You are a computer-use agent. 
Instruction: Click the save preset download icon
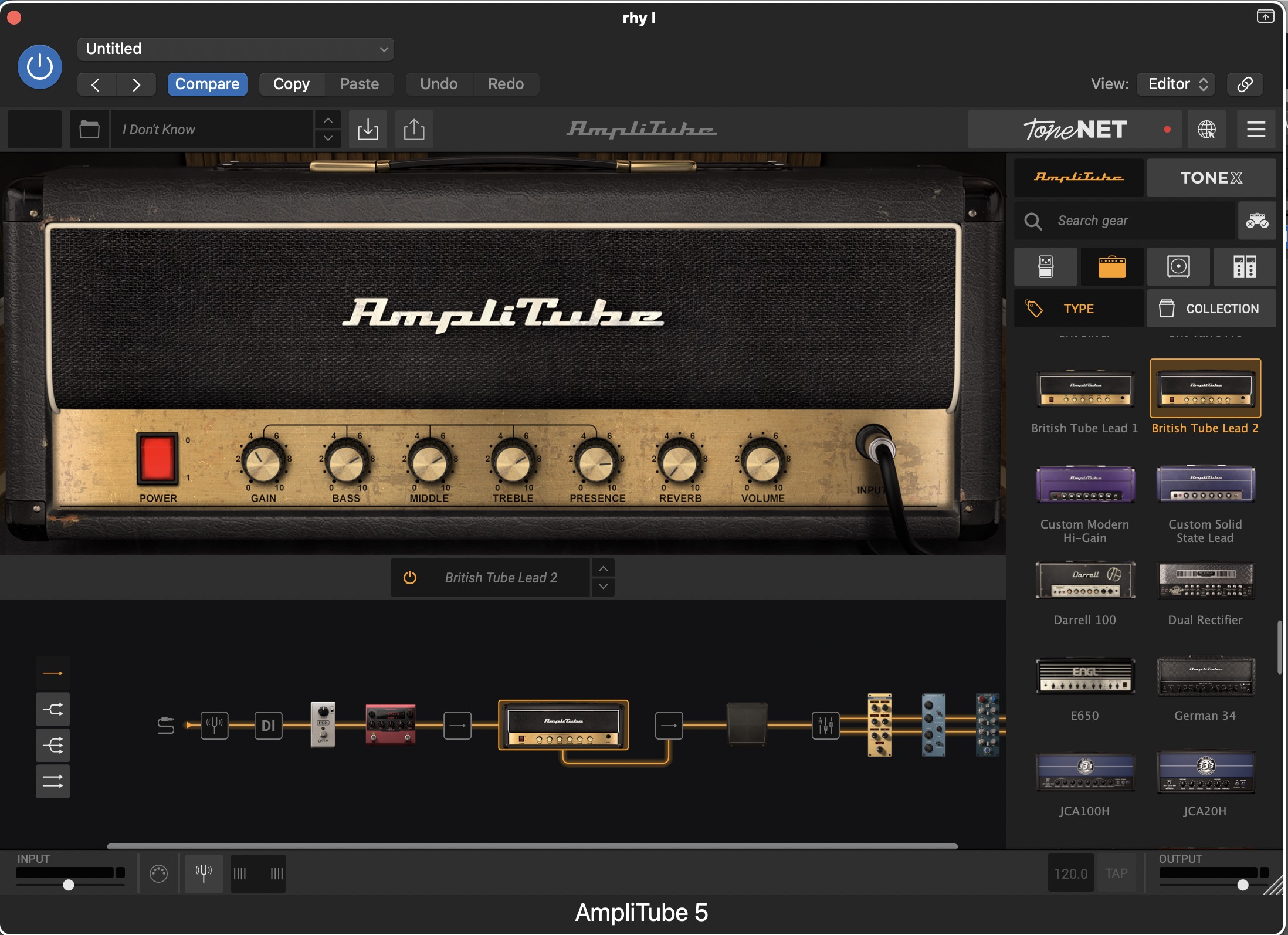pyautogui.click(x=368, y=129)
